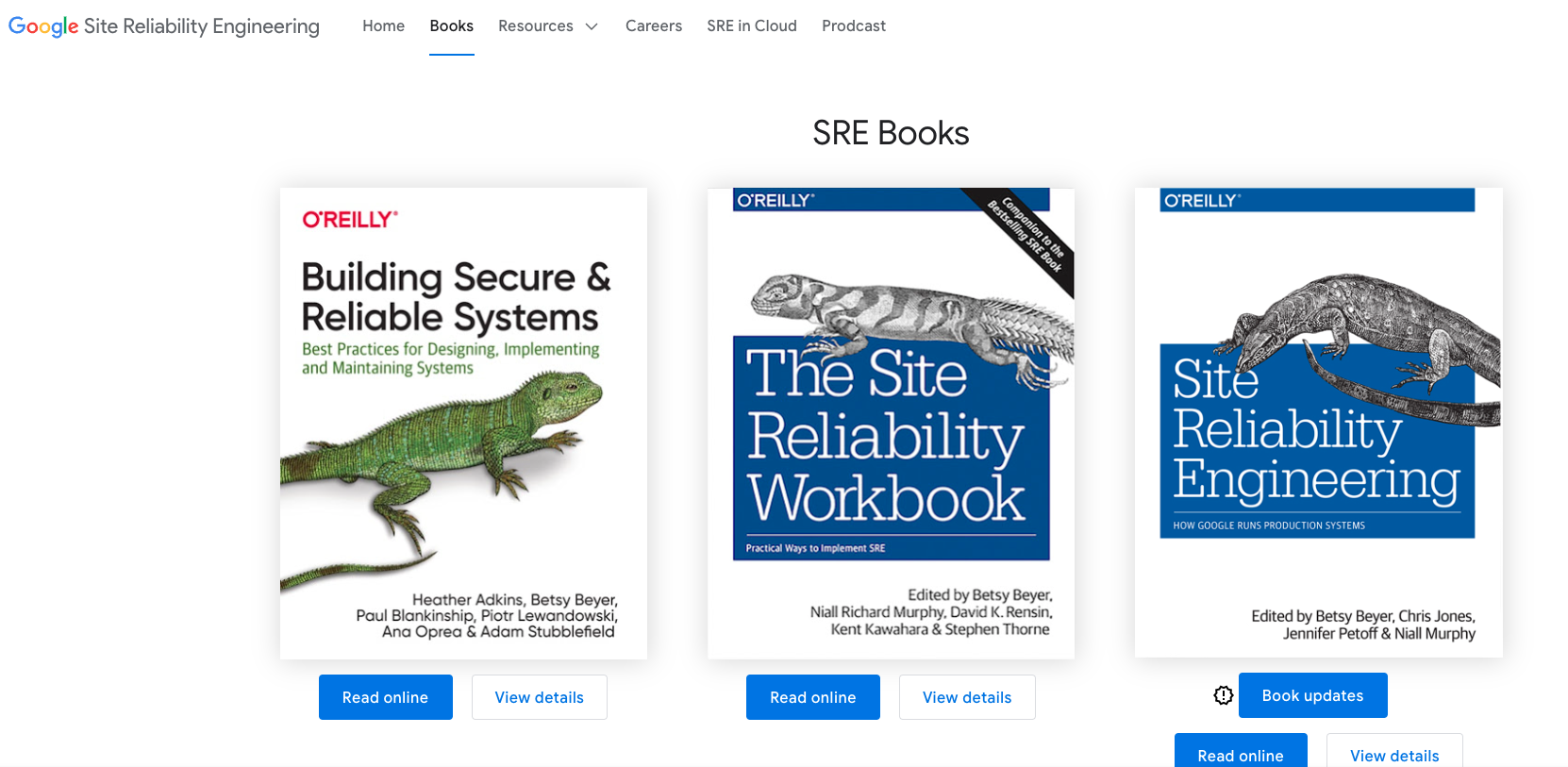Viewport: 1568px width, 767px height.
Task: View details for Building Secure & Reliable Systems
Action: (x=540, y=697)
